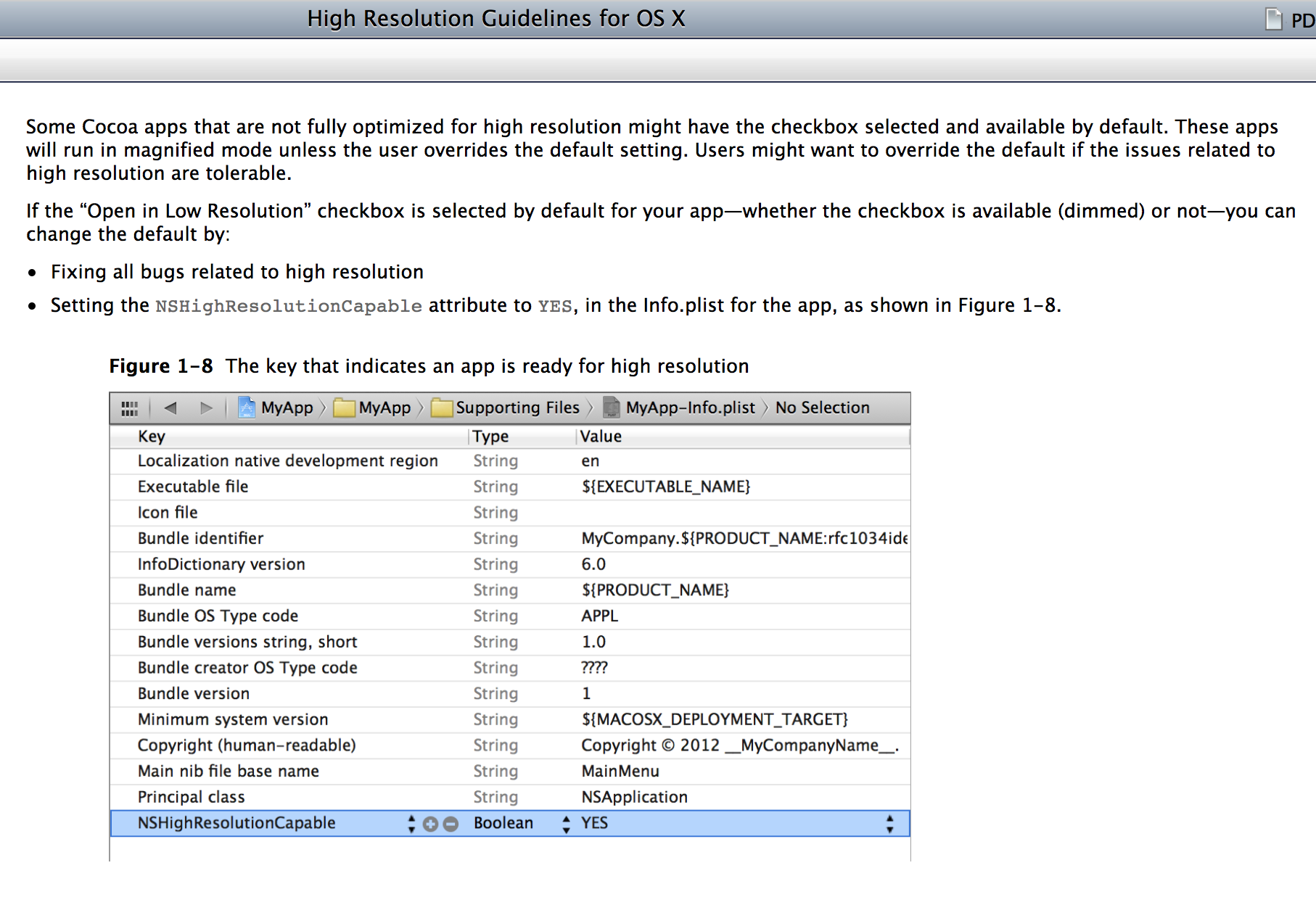Select the Bundle OS Type code key
1316x905 pixels.
(218, 616)
